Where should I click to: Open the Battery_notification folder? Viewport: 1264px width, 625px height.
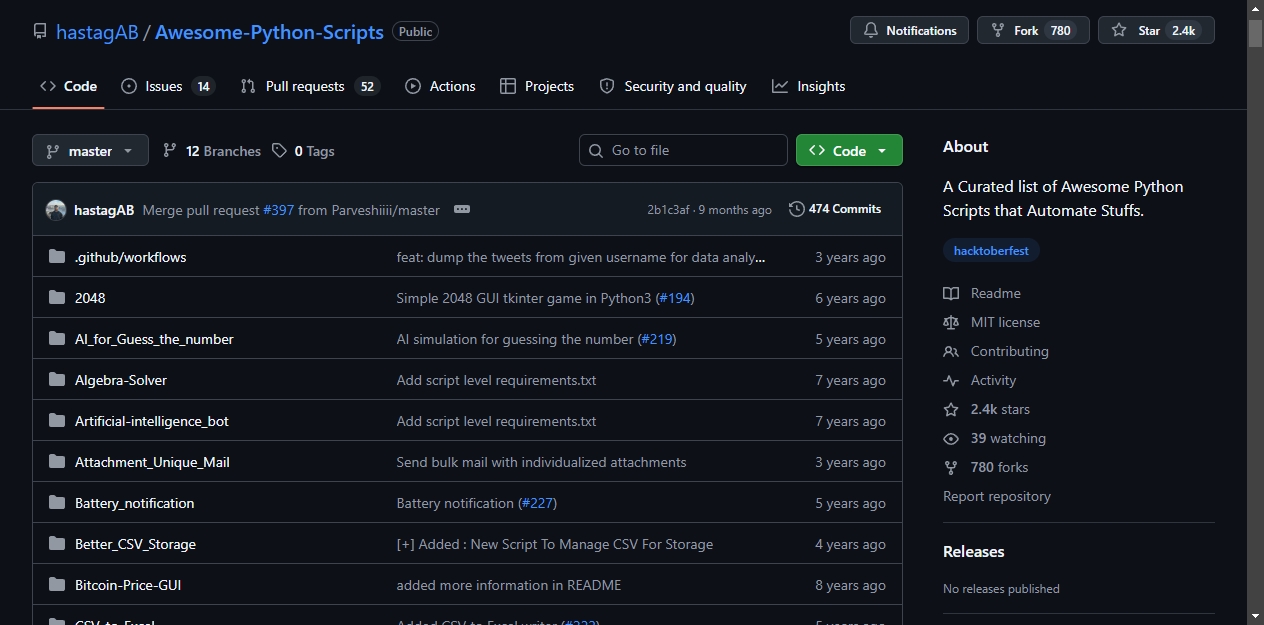click(134, 503)
